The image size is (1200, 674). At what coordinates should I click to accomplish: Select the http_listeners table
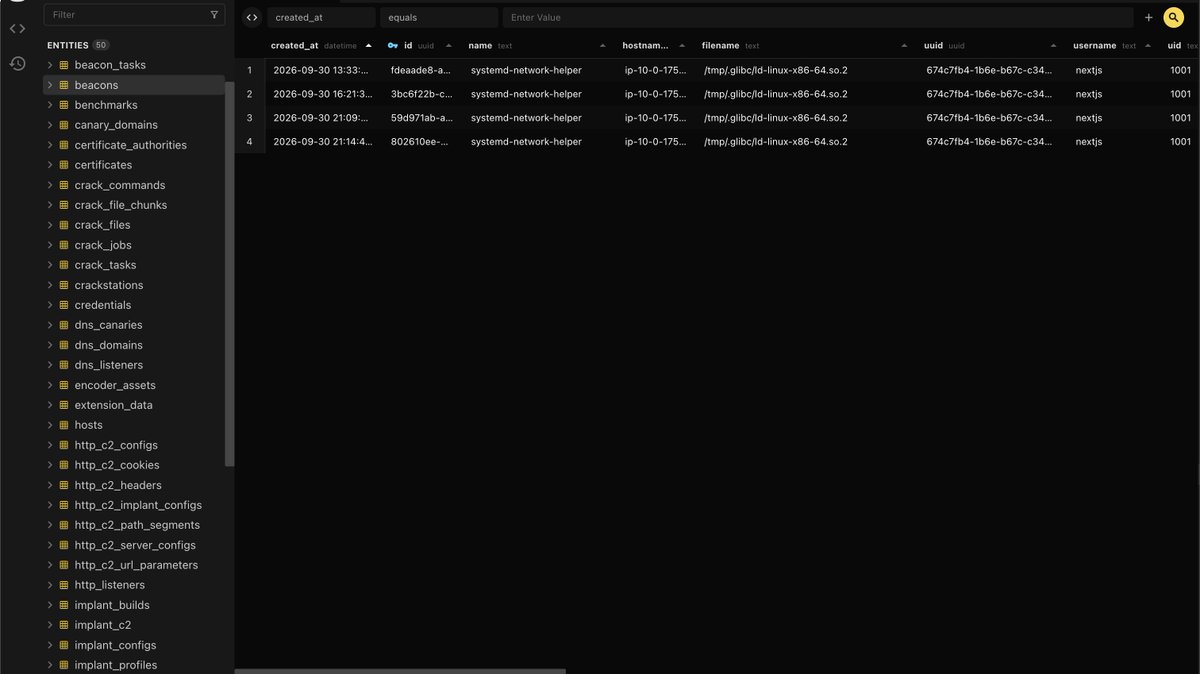[x=109, y=585]
